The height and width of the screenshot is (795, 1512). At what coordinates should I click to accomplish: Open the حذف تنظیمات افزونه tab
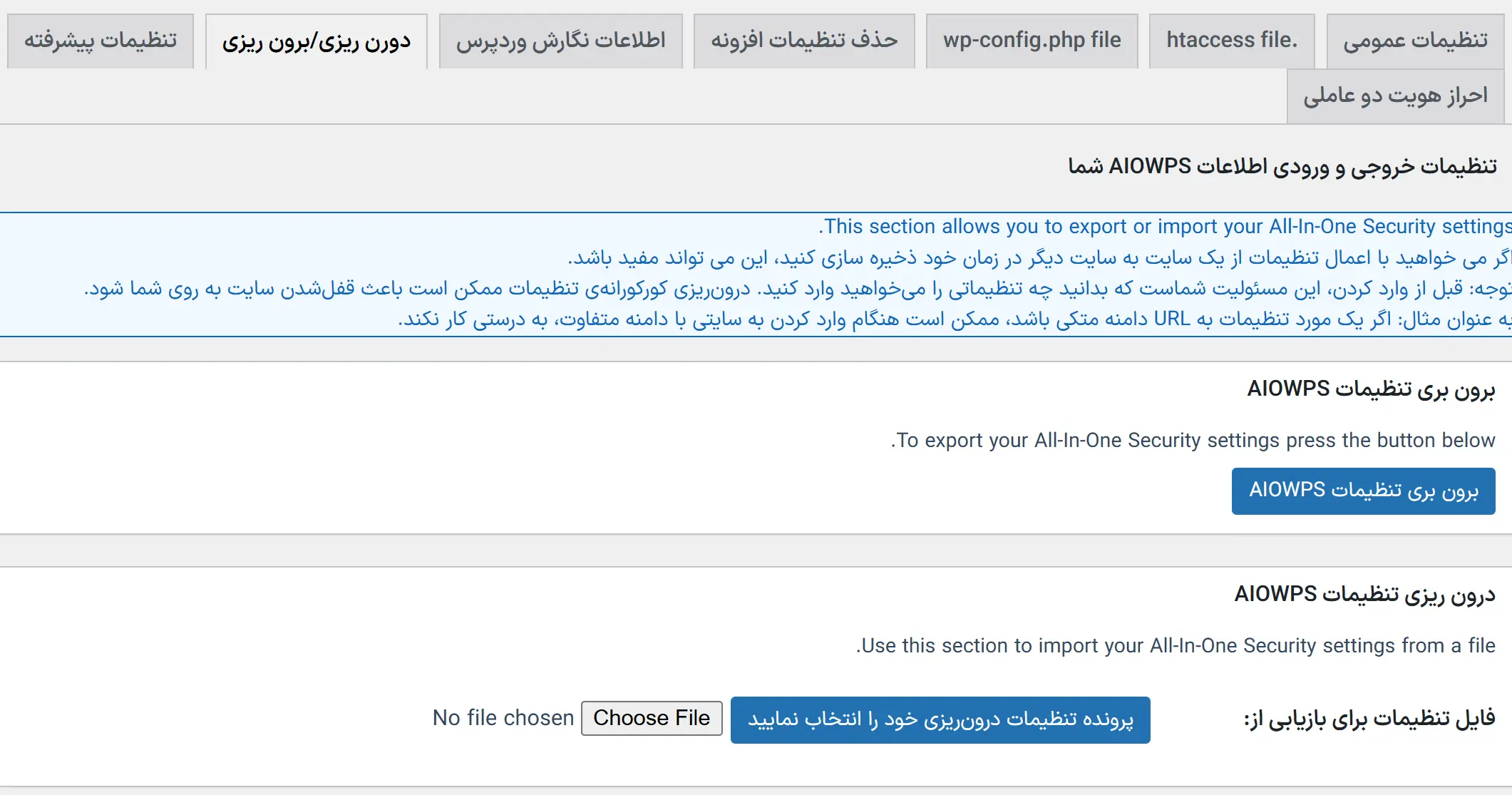803,41
